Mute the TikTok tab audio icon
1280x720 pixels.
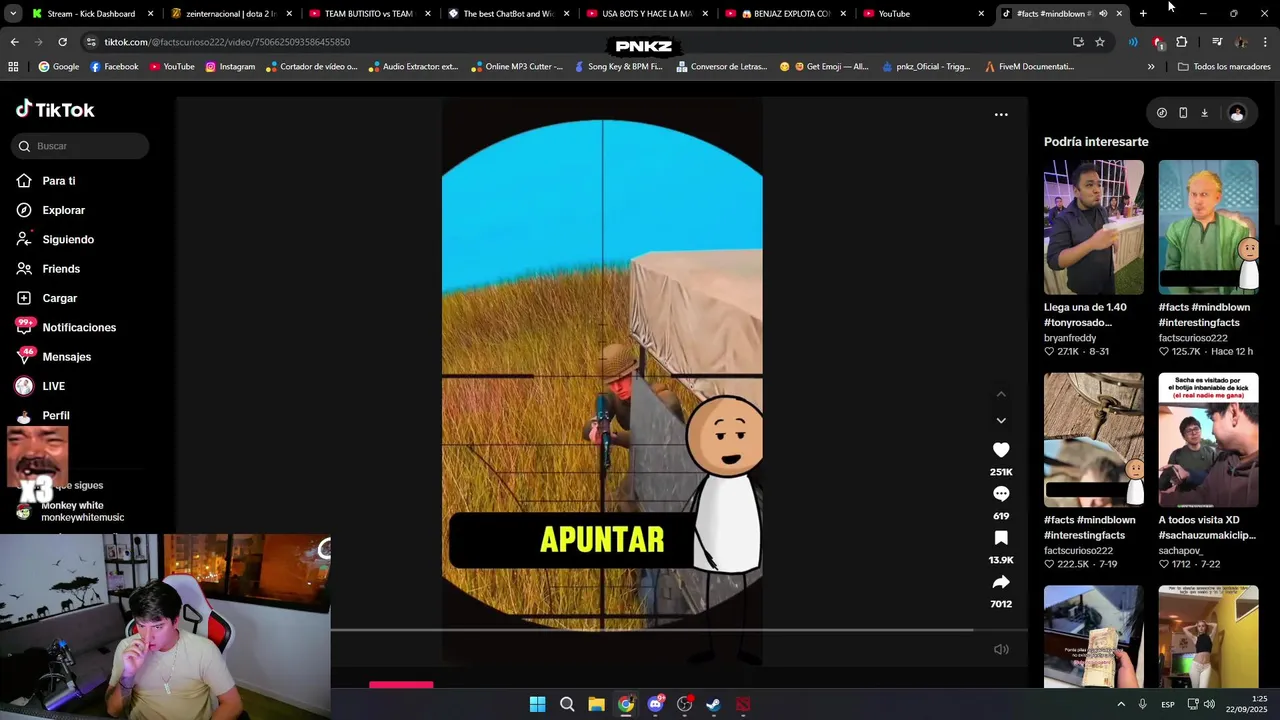[1103, 14]
